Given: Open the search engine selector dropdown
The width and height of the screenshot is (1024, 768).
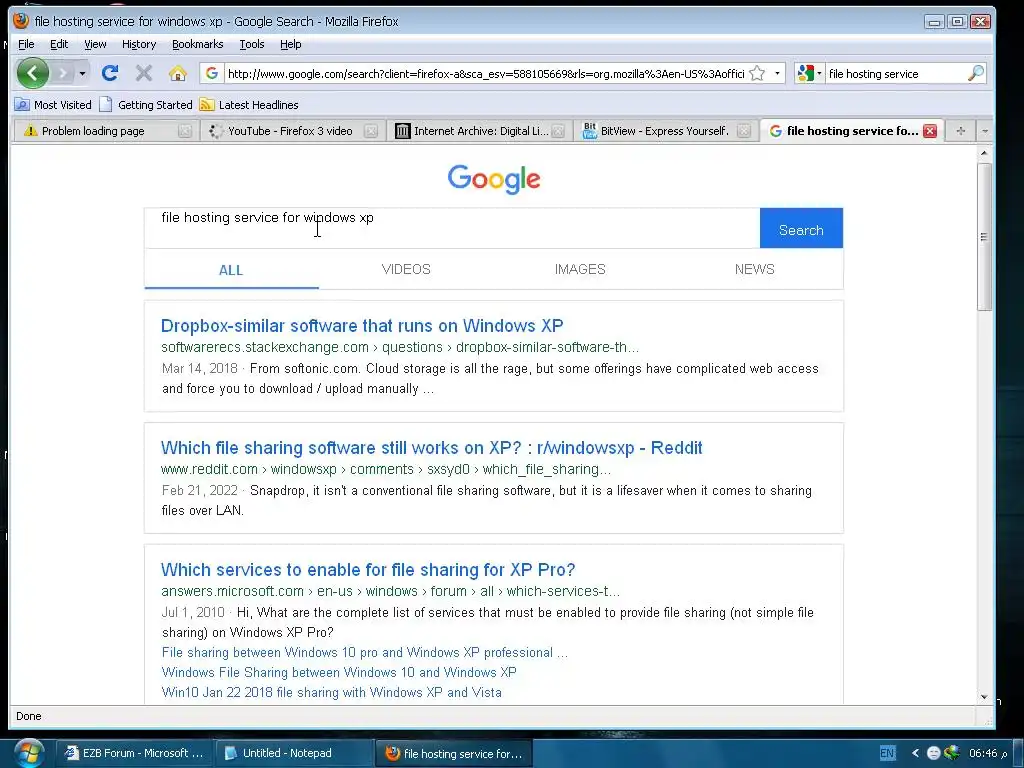Looking at the screenshot, I should tap(810, 73).
